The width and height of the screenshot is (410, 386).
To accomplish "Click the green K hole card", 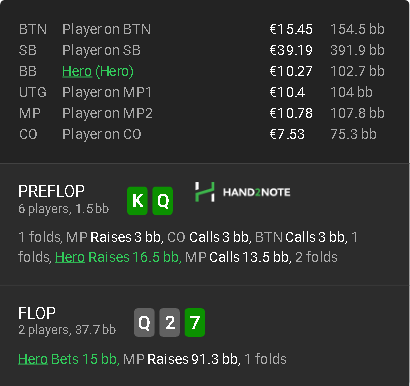I will click(x=137, y=201).
